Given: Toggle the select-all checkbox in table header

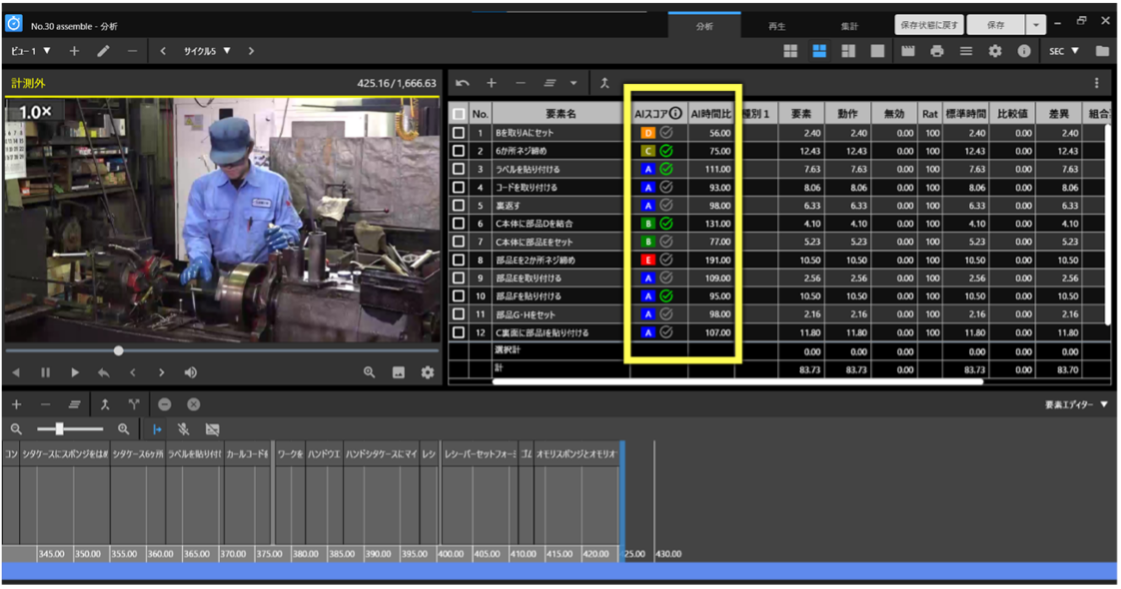Looking at the screenshot, I should (459, 114).
